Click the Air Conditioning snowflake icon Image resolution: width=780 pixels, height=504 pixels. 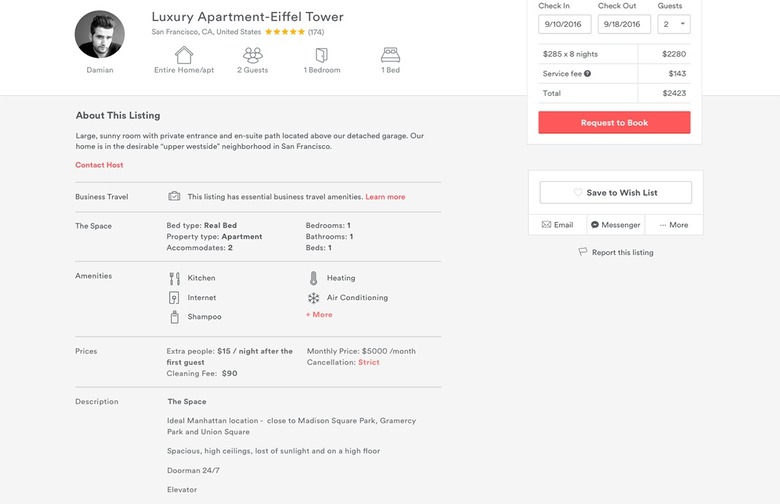pos(313,298)
